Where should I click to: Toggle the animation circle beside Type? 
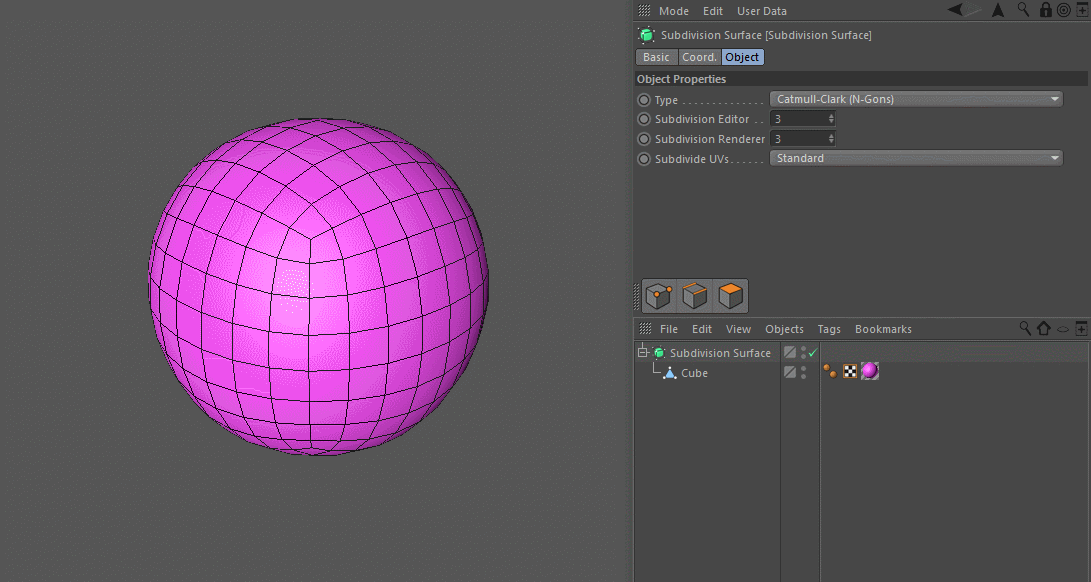644,100
